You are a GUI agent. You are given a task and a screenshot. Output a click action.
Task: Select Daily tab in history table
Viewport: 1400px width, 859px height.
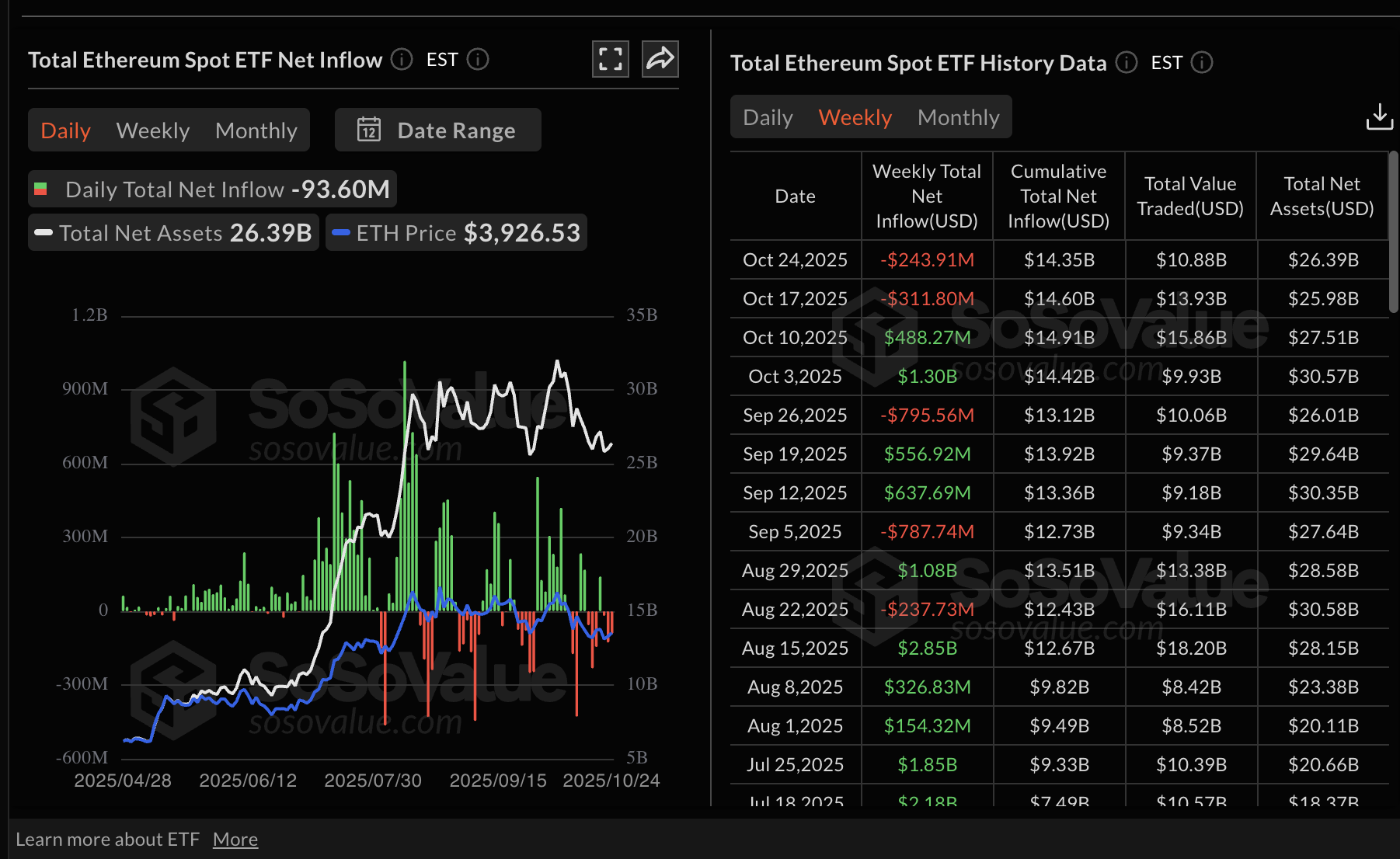pyautogui.click(x=768, y=117)
